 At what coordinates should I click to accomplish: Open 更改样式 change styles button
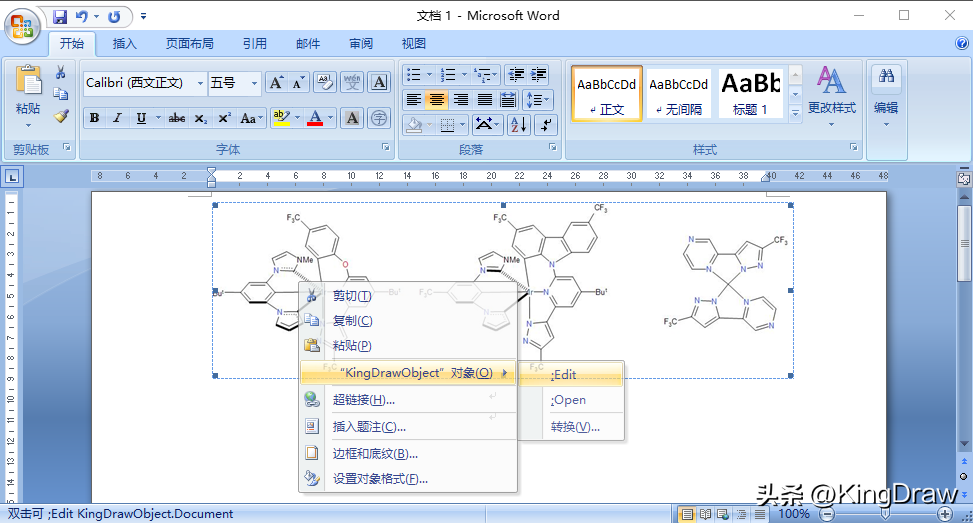click(x=831, y=94)
